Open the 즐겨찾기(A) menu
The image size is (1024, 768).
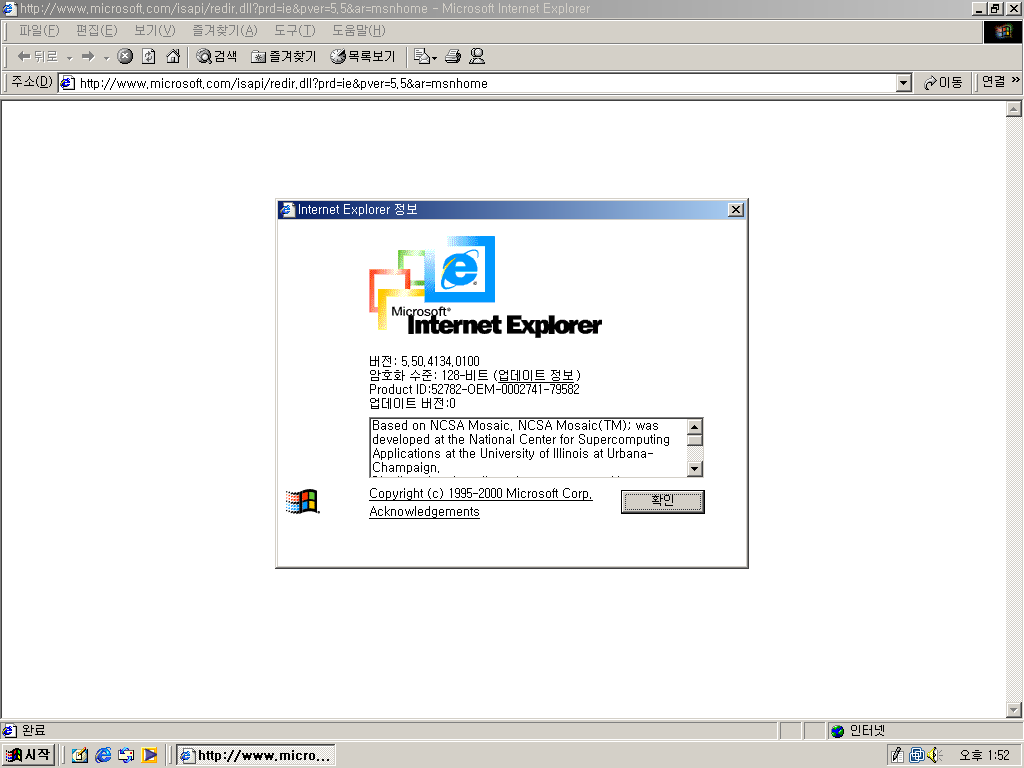click(225, 31)
